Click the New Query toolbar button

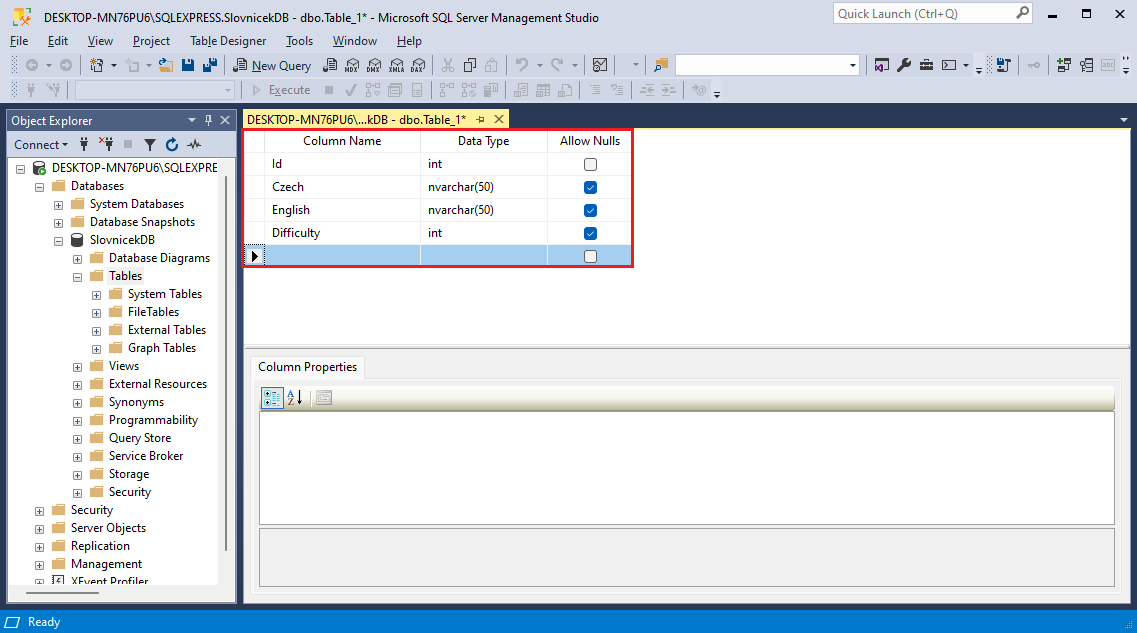click(272, 65)
